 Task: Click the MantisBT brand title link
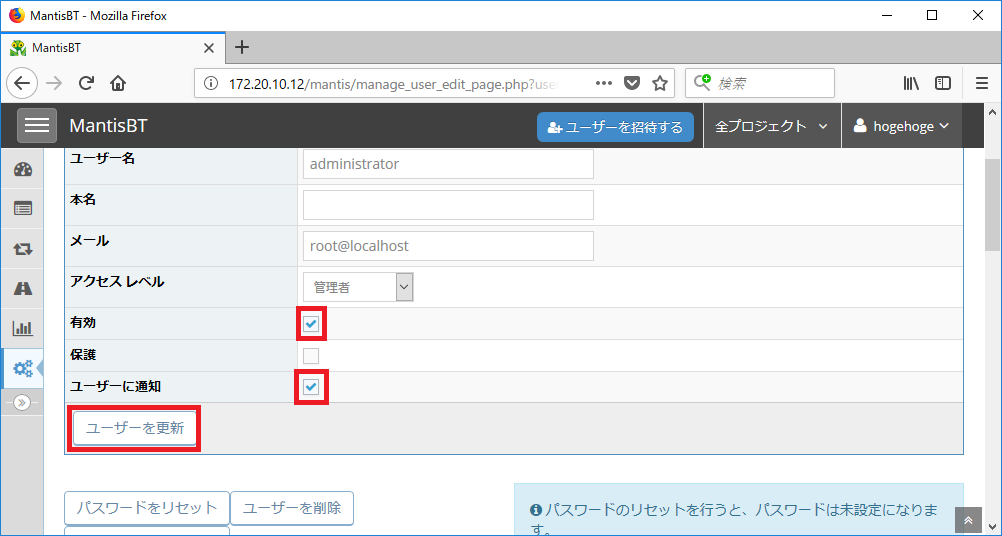[108, 126]
